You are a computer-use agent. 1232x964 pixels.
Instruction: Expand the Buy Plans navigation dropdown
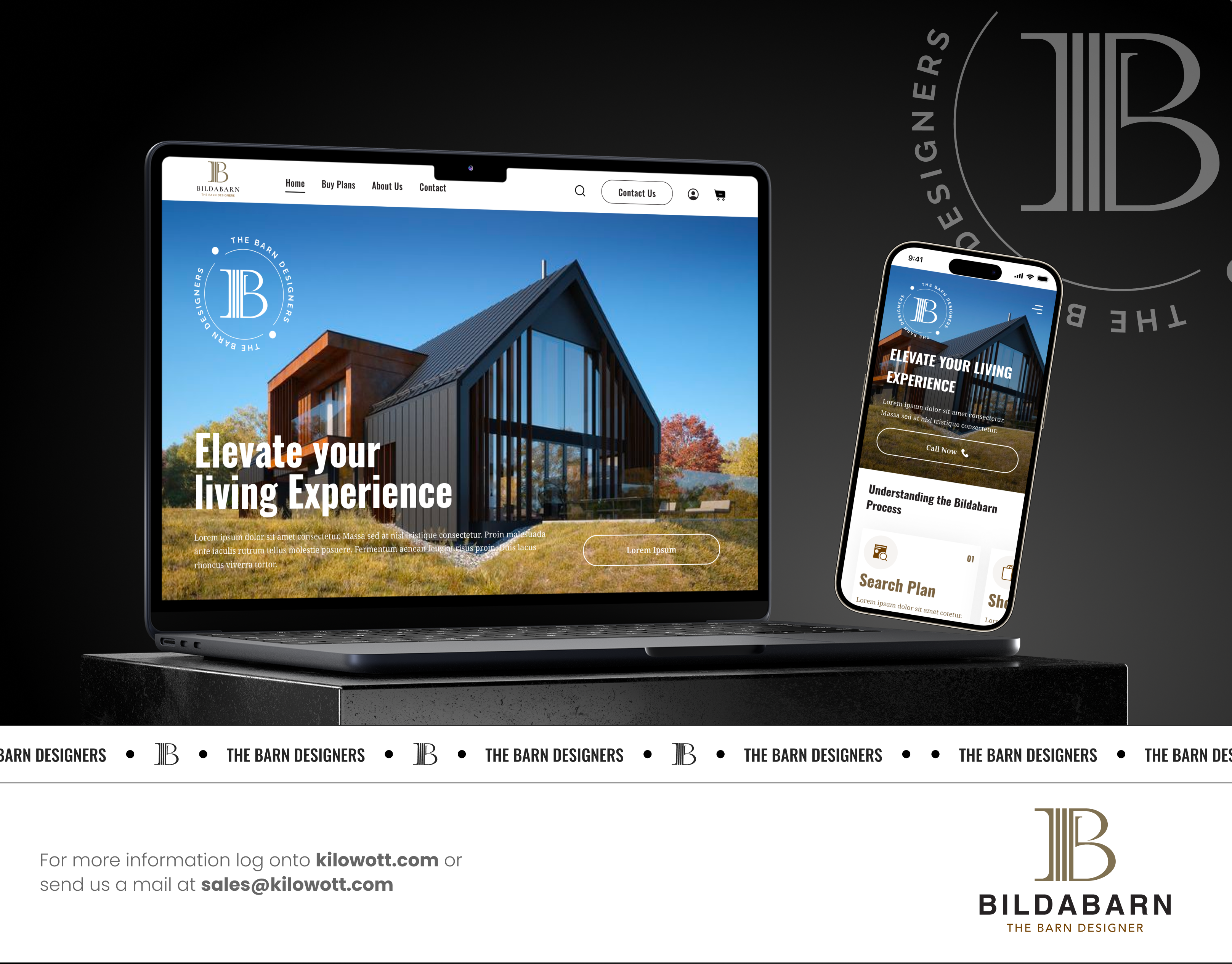[338, 187]
